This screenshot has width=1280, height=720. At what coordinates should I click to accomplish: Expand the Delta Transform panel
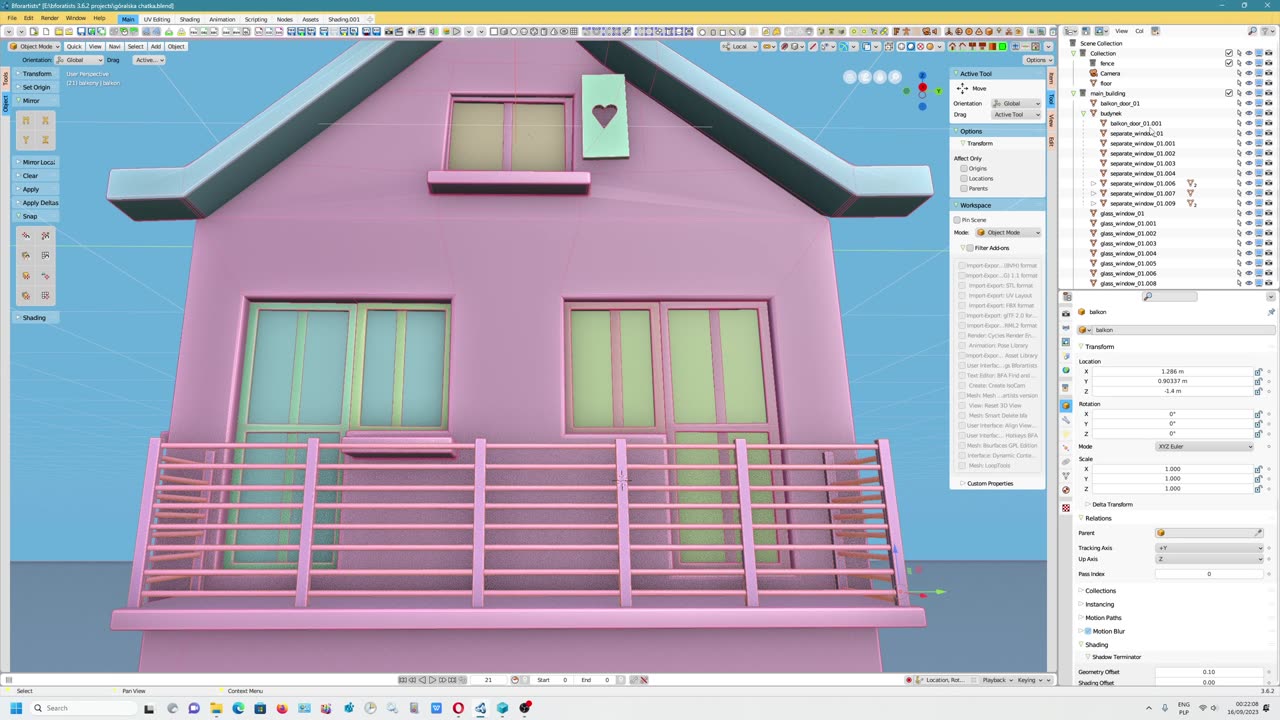tap(1112, 504)
